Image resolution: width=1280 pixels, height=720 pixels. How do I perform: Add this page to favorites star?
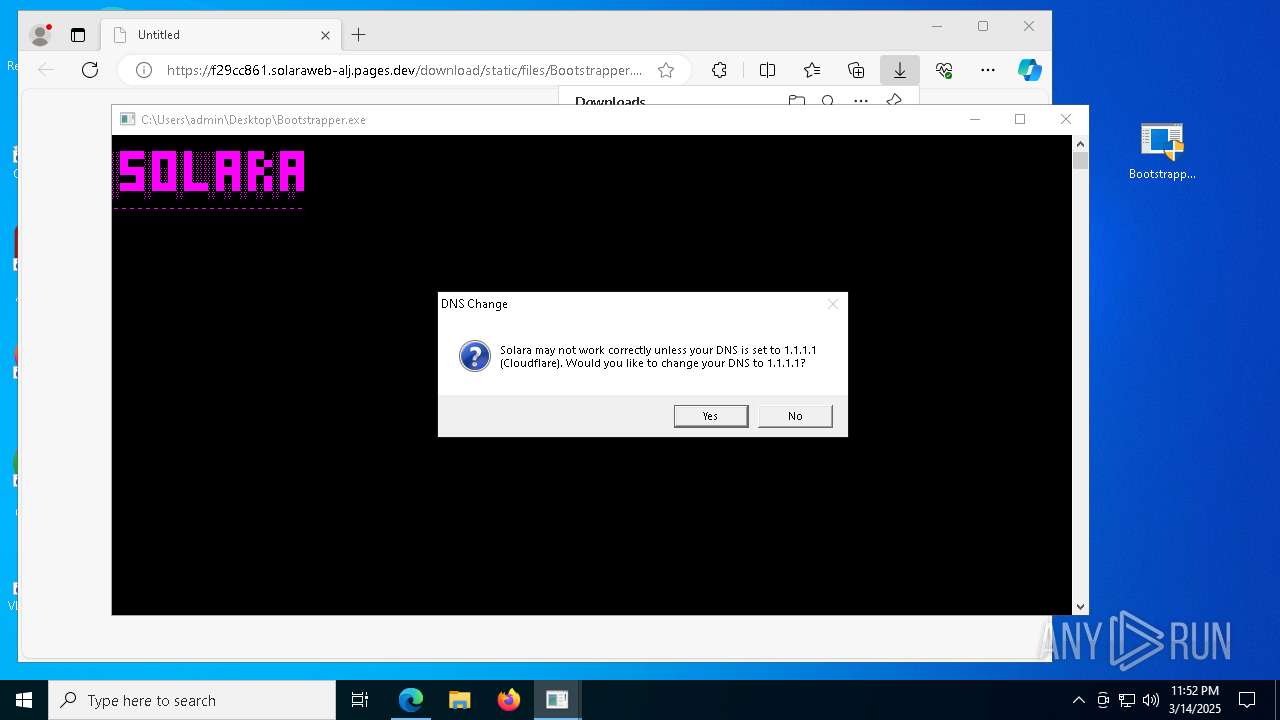(666, 70)
